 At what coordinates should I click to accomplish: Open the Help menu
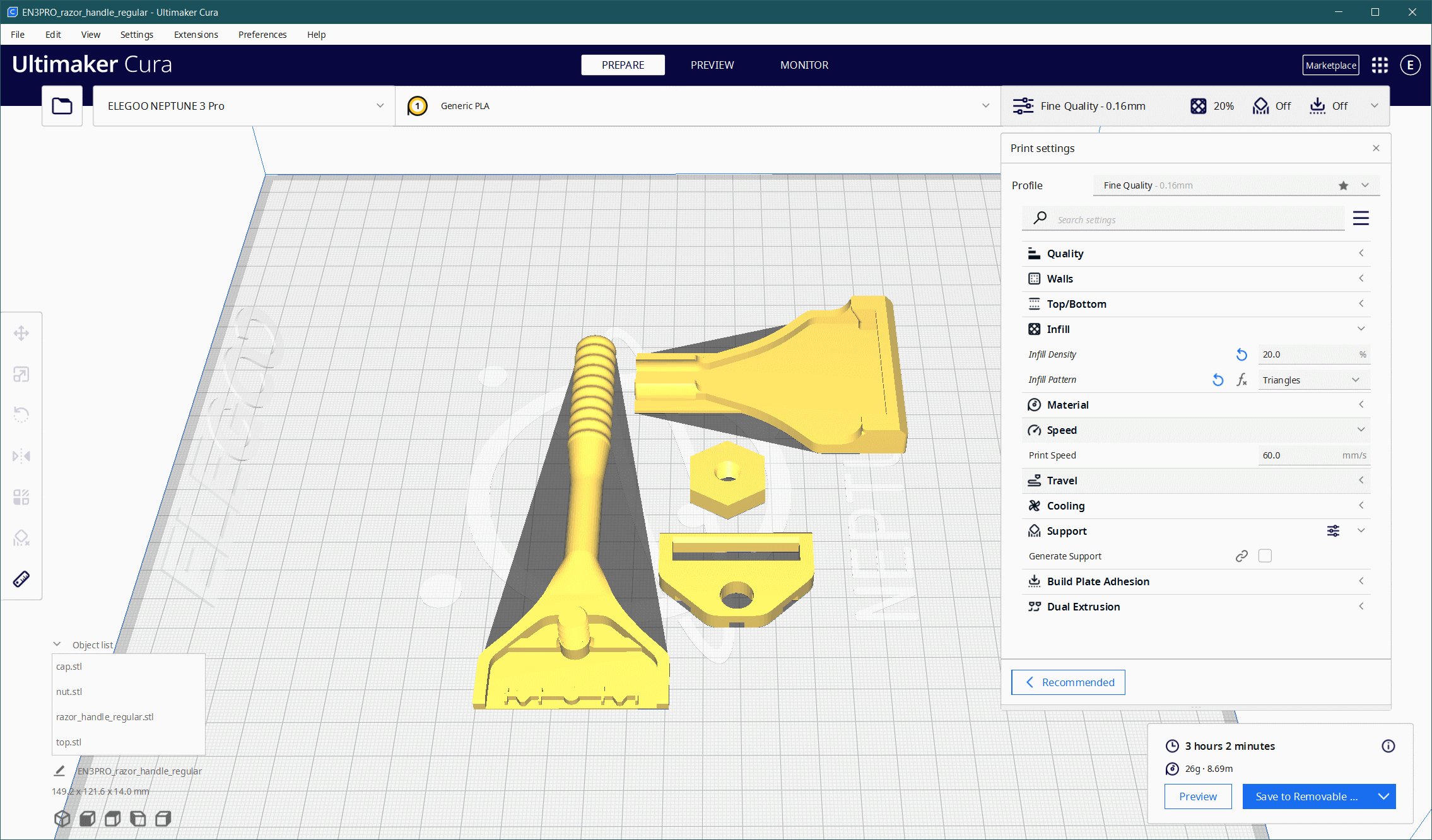point(316,35)
